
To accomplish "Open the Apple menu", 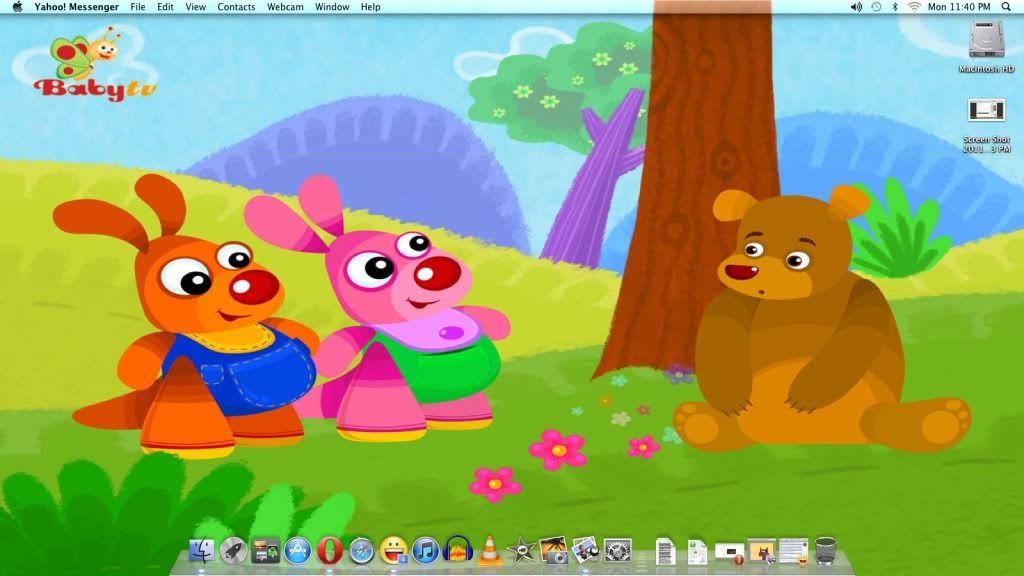I will point(18,7).
